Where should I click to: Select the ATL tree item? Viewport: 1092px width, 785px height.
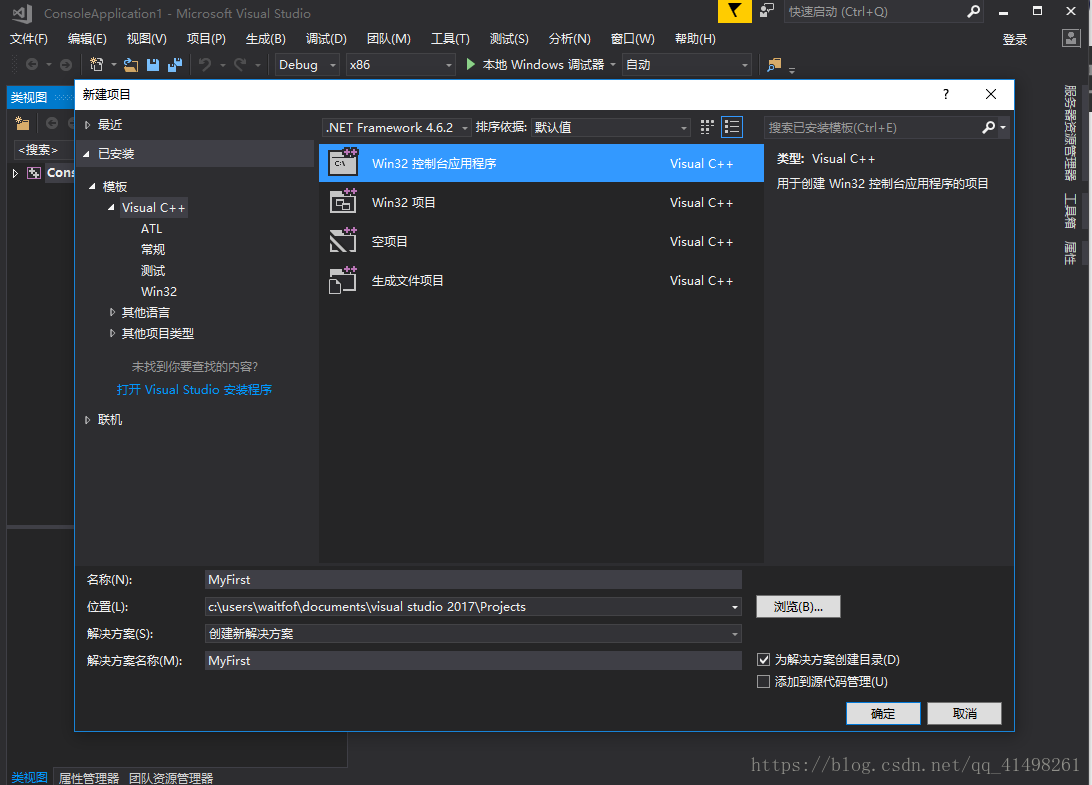(x=151, y=228)
